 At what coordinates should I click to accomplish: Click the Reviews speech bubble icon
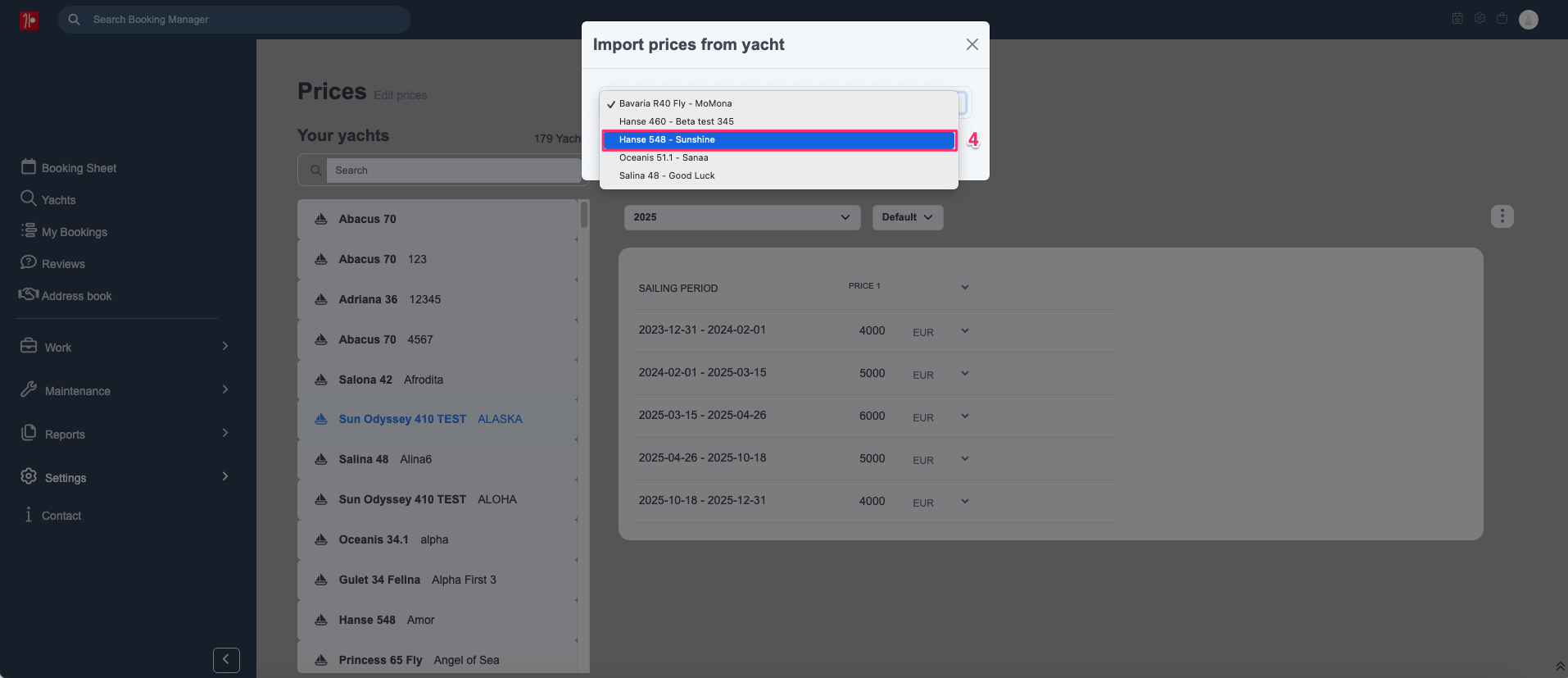tap(29, 262)
